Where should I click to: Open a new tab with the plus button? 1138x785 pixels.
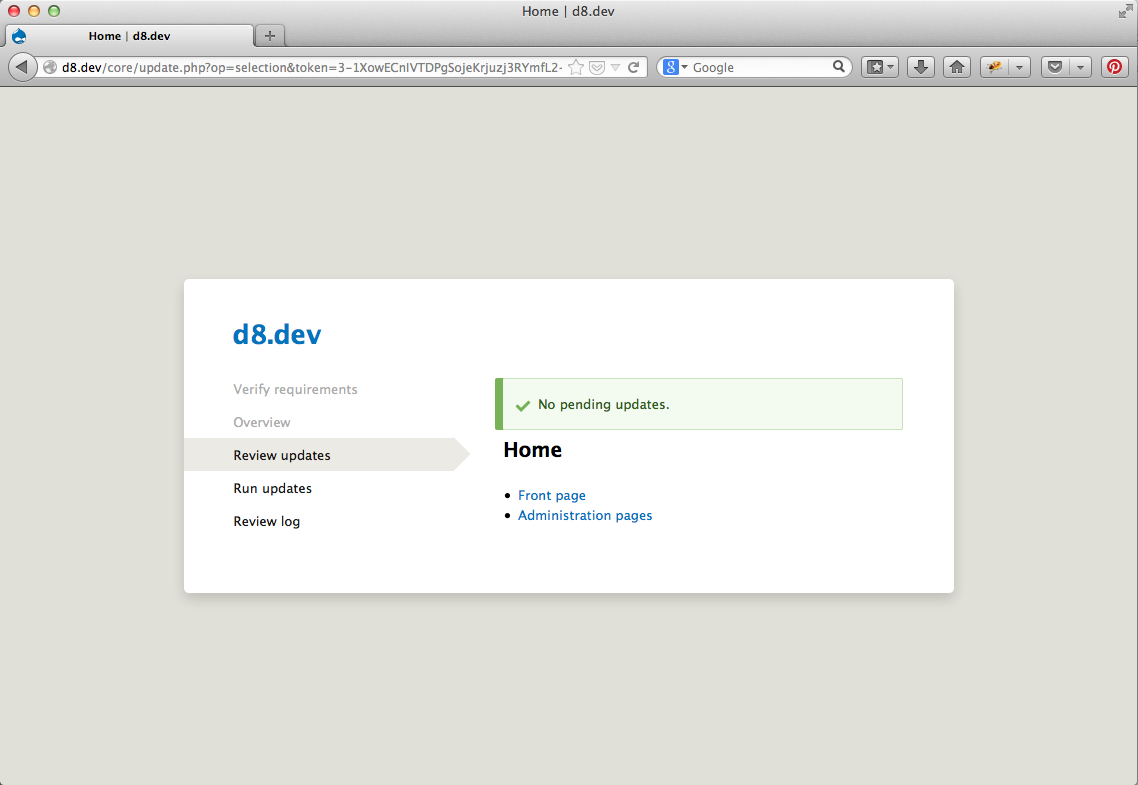click(270, 36)
